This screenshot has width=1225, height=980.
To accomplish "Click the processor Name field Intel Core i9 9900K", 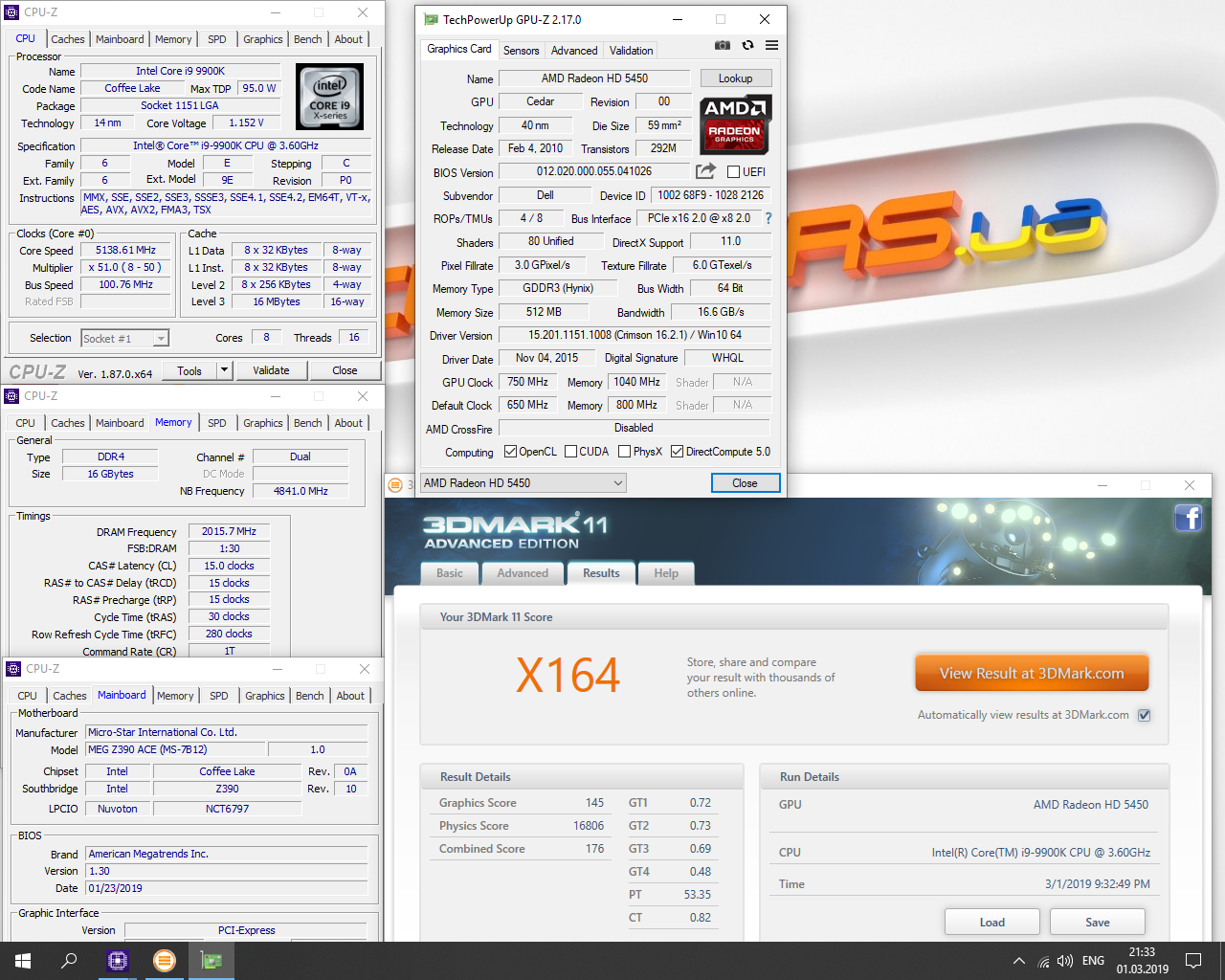I will tap(180, 71).
